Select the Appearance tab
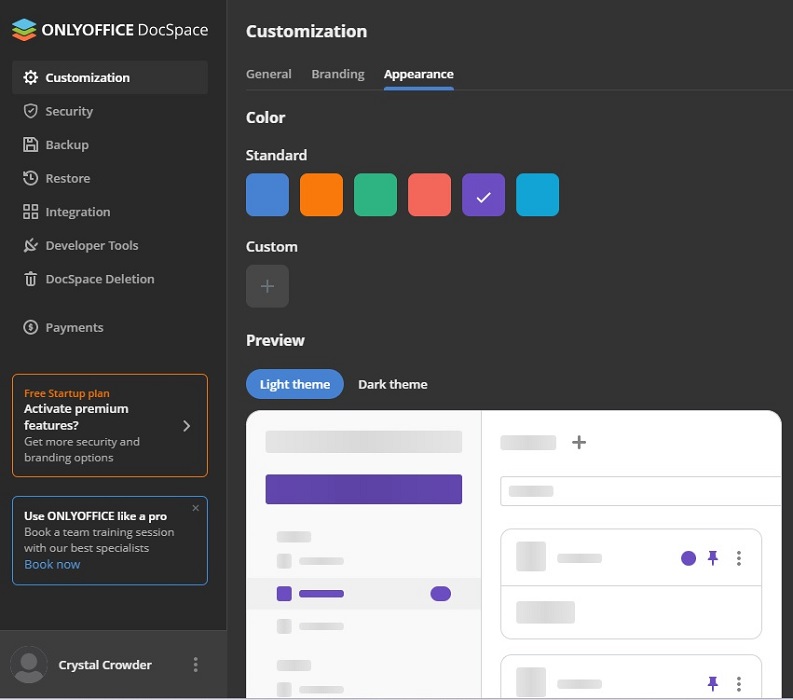The width and height of the screenshot is (793, 700). pyautogui.click(x=419, y=74)
